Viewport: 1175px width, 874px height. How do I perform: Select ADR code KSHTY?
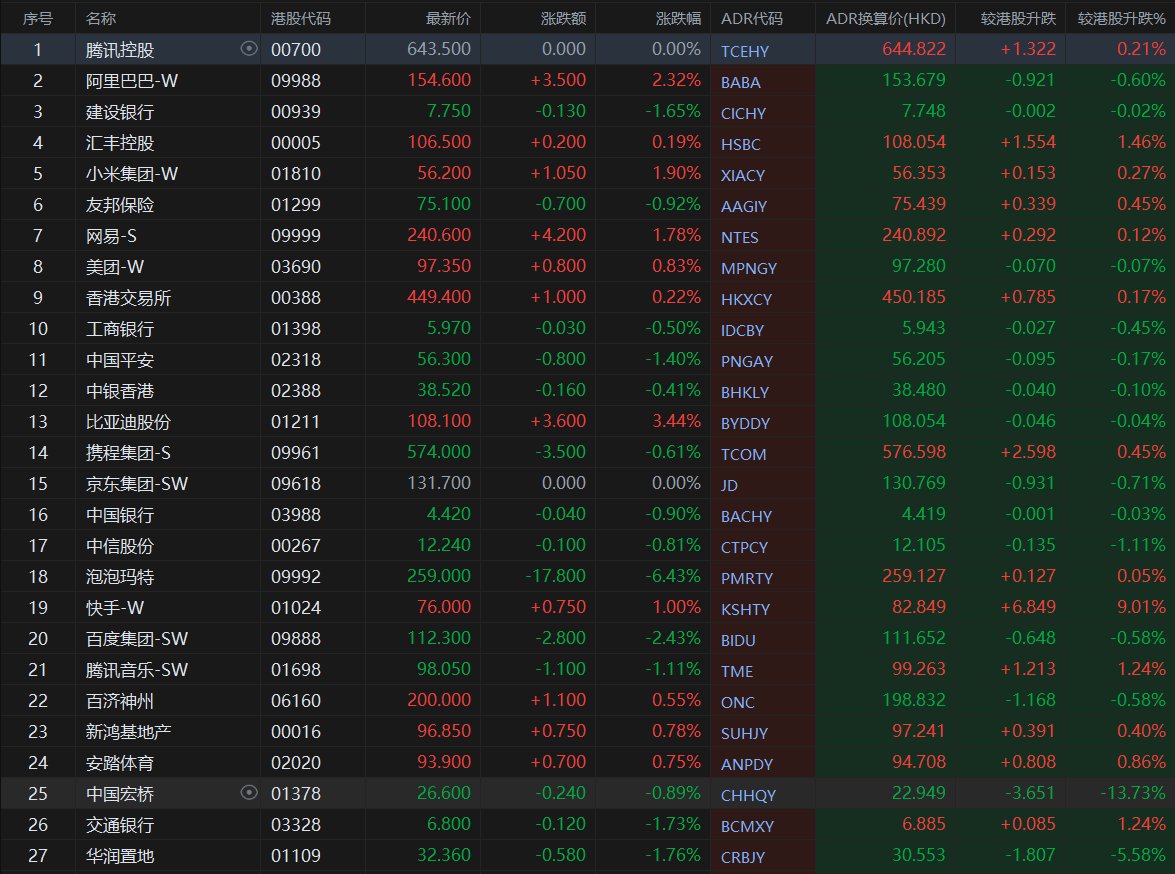[745, 609]
